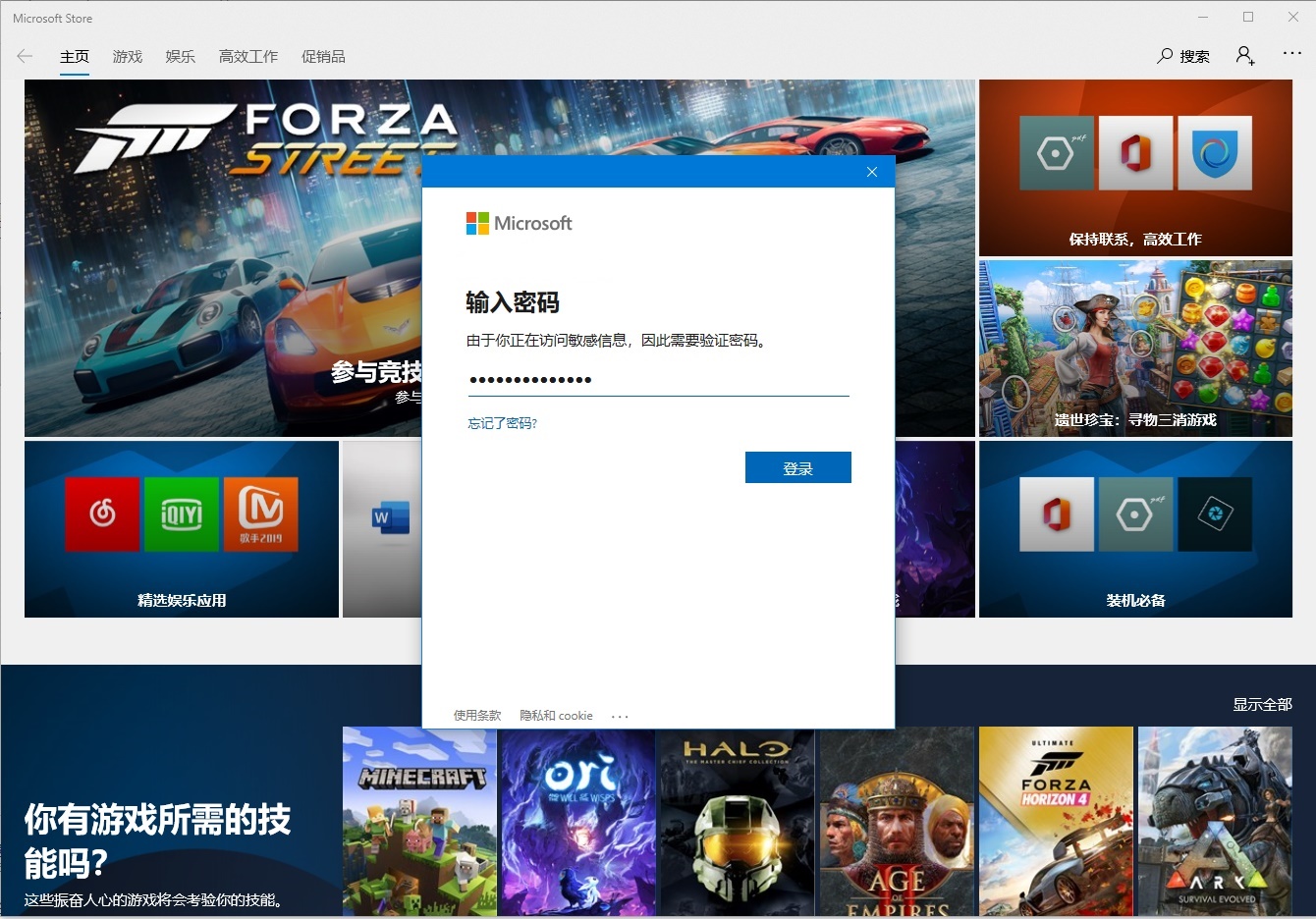The height and width of the screenshot is (919, 1316).
Task: Click the hexagon app icon in 装机必备 tile
Action: point(1135,514)
